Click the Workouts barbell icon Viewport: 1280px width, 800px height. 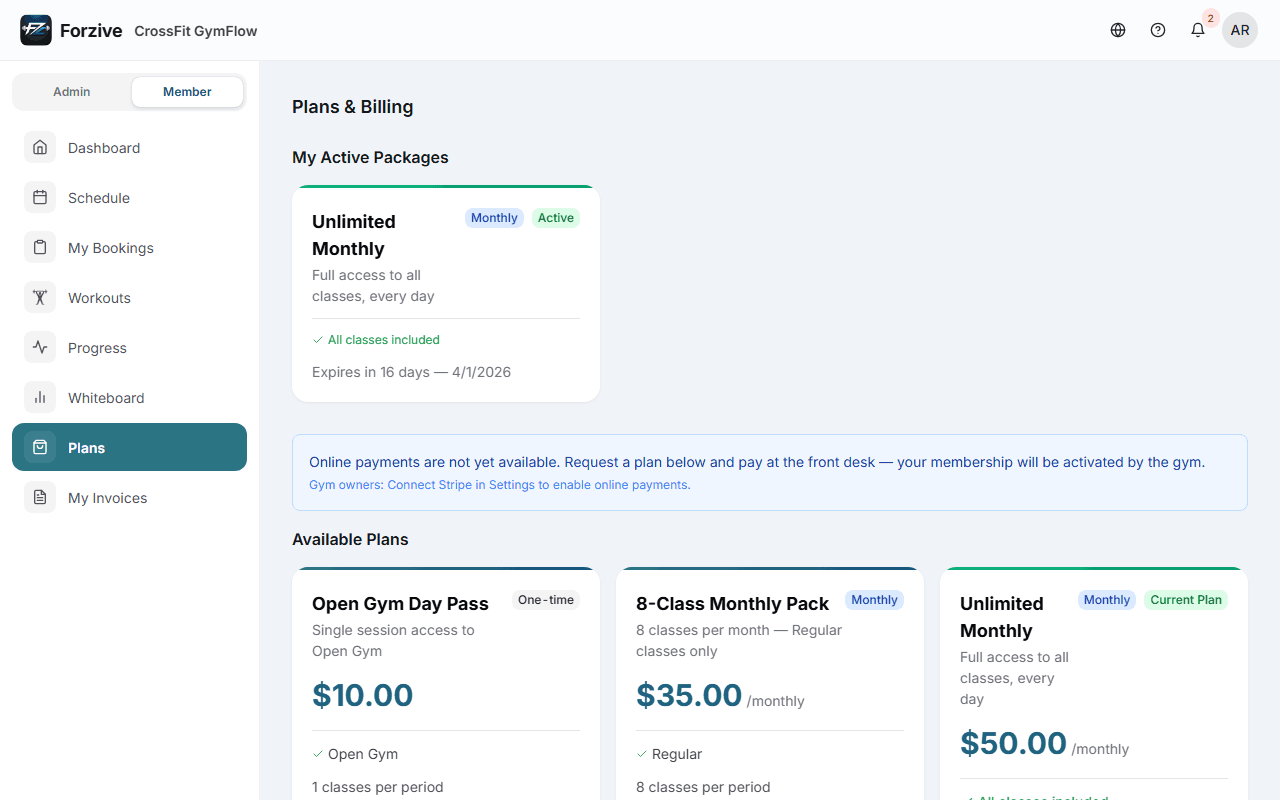(x=40, y=297)
